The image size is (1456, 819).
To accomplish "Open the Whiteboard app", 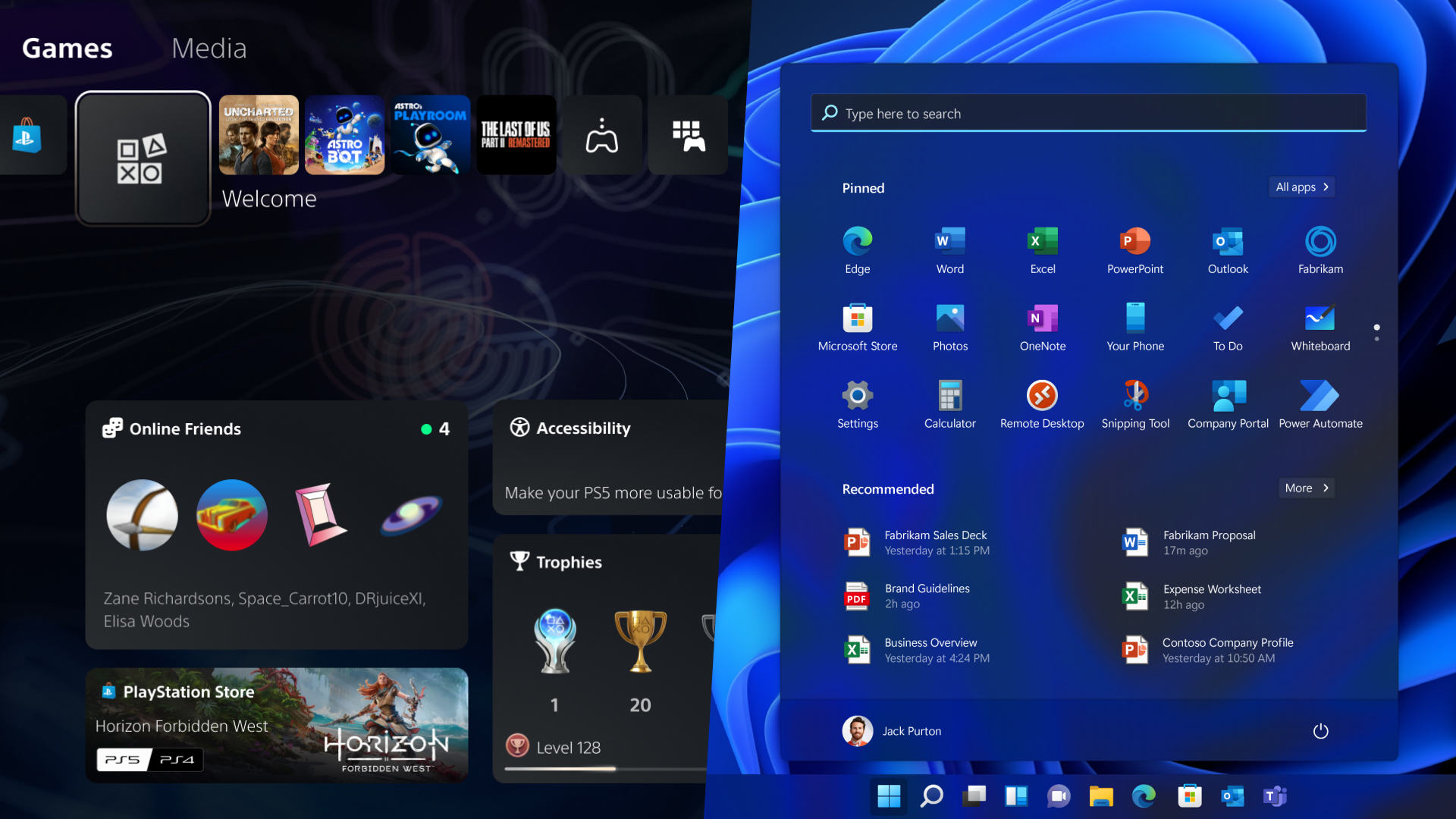I will (1320, 328).
